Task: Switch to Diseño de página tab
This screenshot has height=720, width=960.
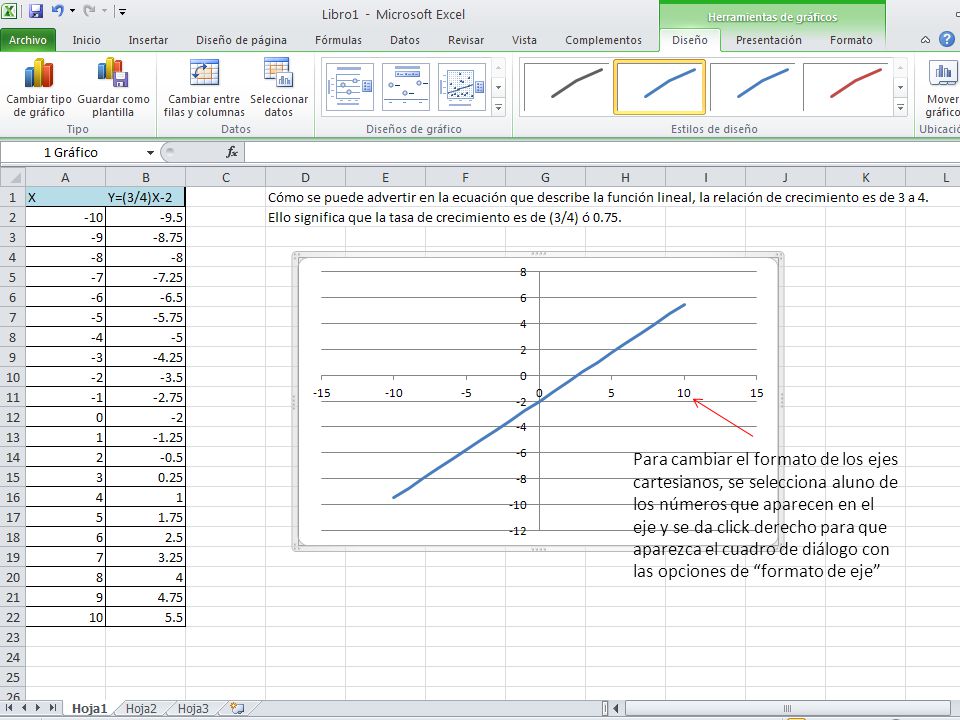Action: coord(241,40)
